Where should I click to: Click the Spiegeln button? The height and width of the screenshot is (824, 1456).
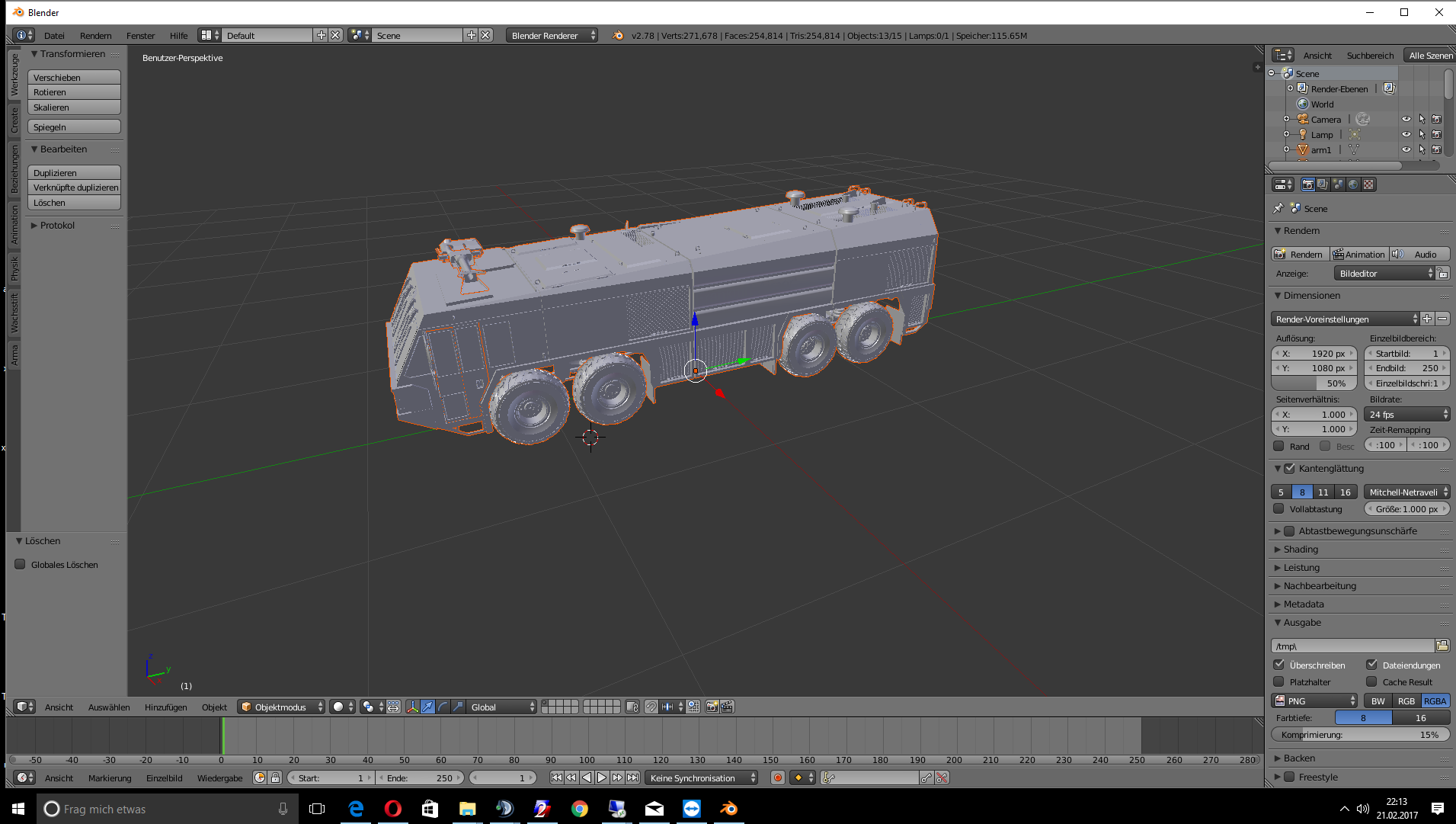click(x=75, y=127)
